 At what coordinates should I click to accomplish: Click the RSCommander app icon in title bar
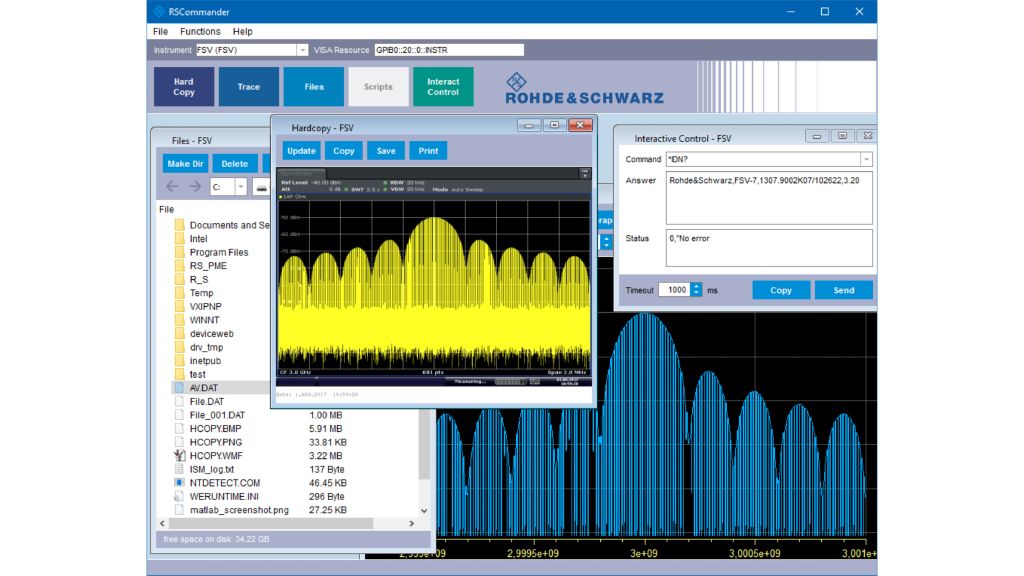point(160,12)
